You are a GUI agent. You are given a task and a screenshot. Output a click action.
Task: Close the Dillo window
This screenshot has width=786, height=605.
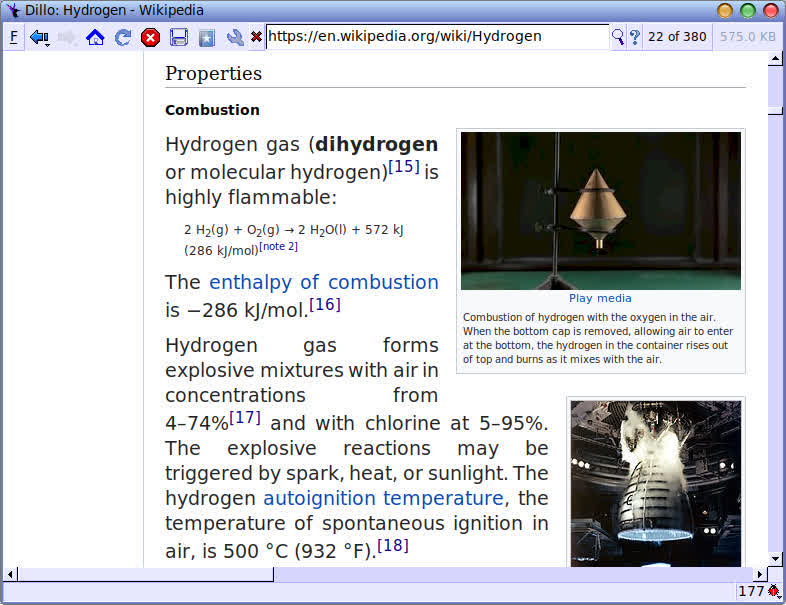pyautogui.click(x=770, y=11)
